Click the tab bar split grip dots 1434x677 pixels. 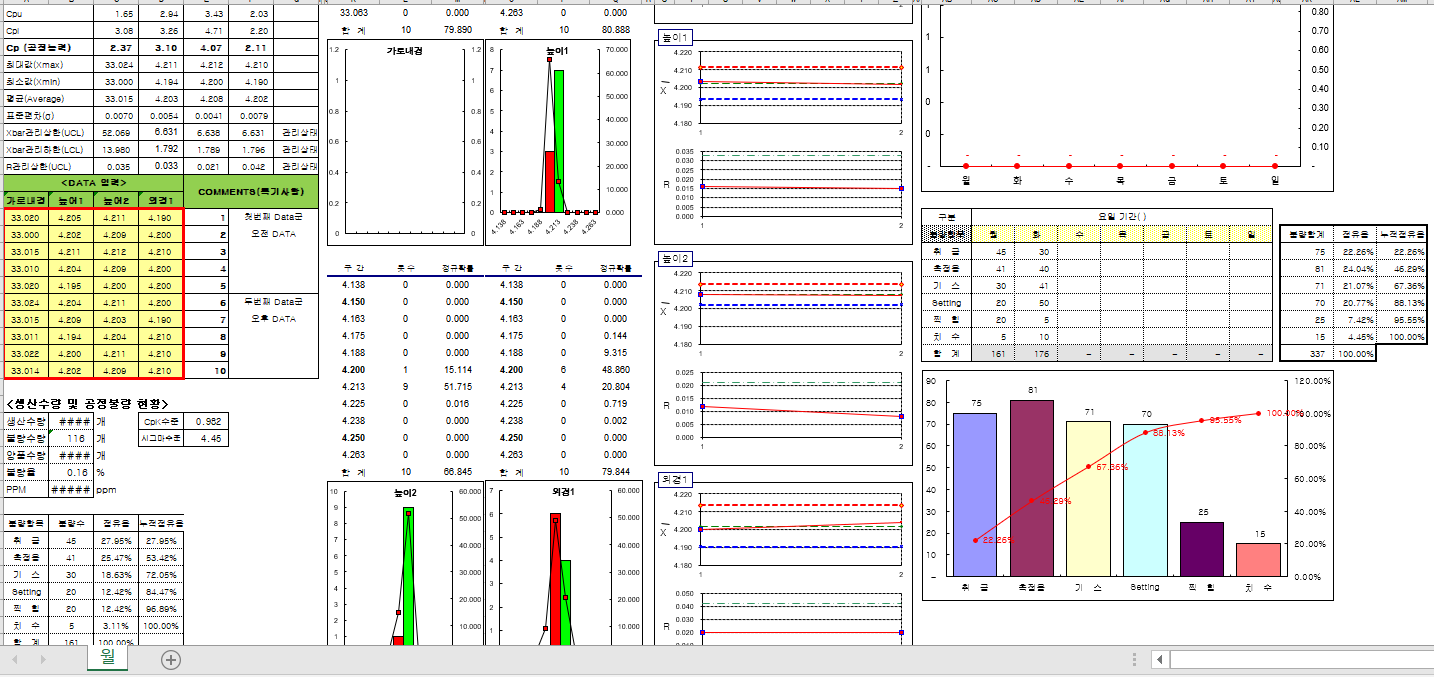coord(1134,660)
